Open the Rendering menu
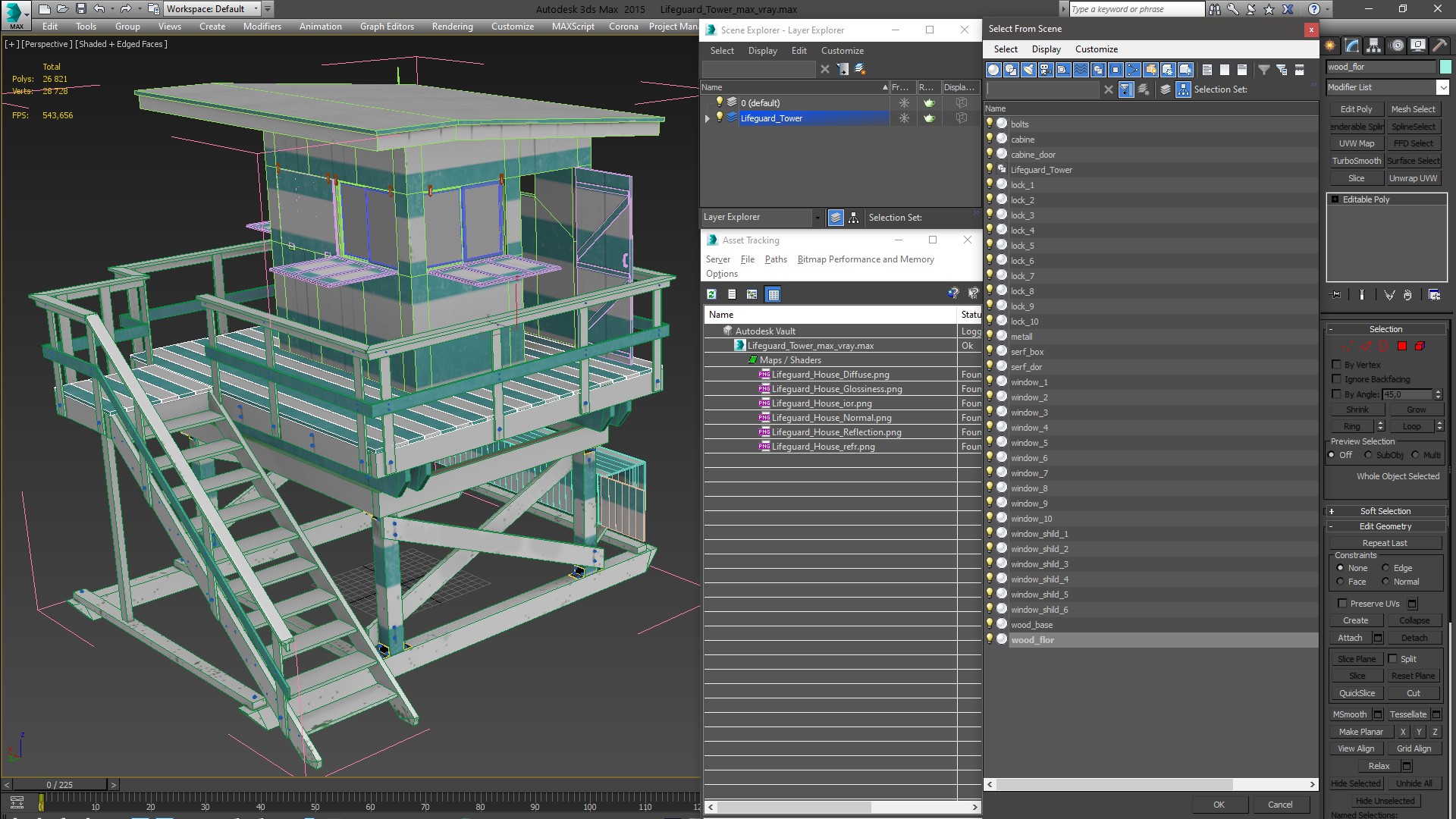The height and width of the screenshot is (819, 1456). point(452,27)
